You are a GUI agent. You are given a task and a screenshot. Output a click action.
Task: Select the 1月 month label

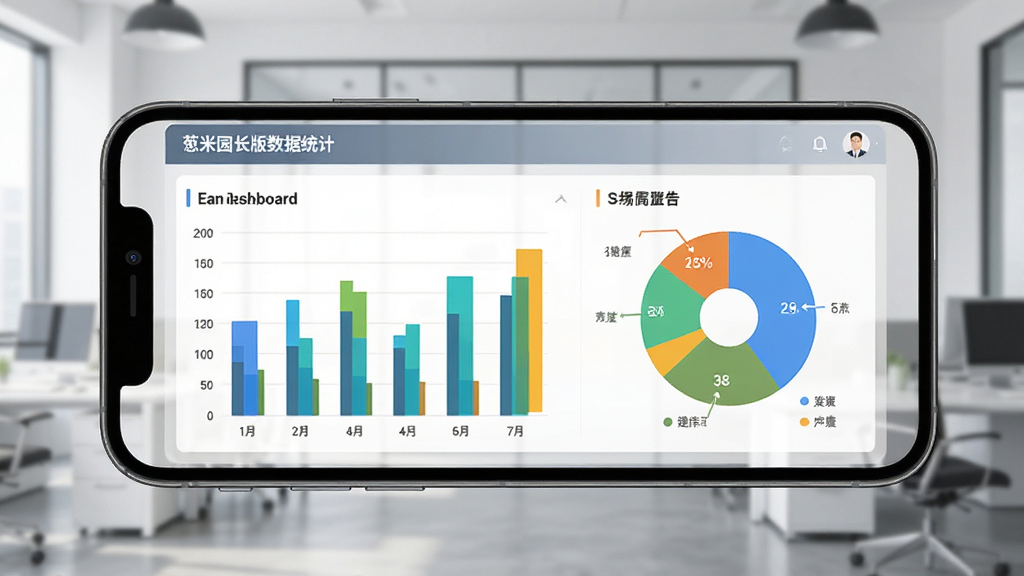click(247, 431)
